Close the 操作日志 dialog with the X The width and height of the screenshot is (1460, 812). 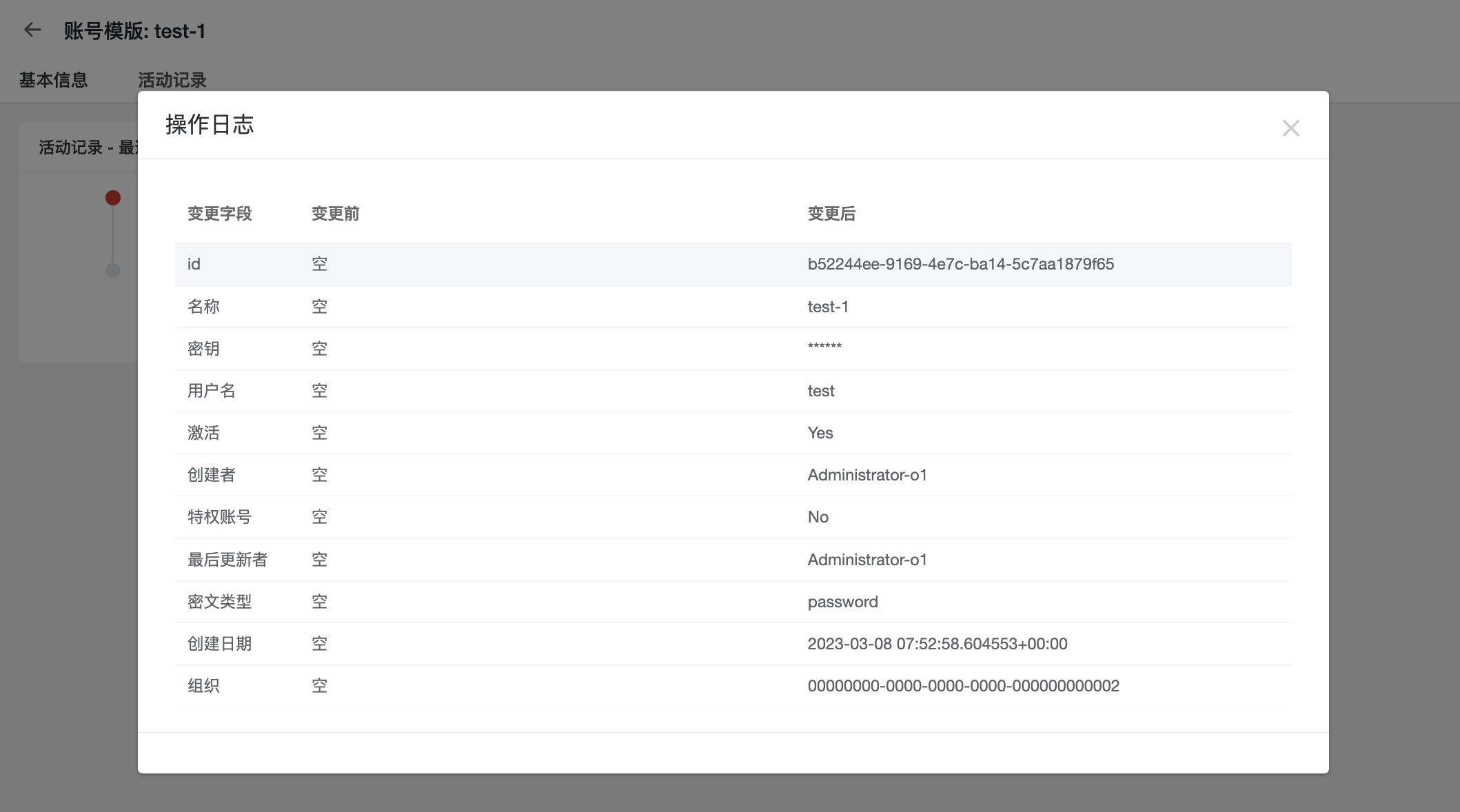pos(1290,128)
